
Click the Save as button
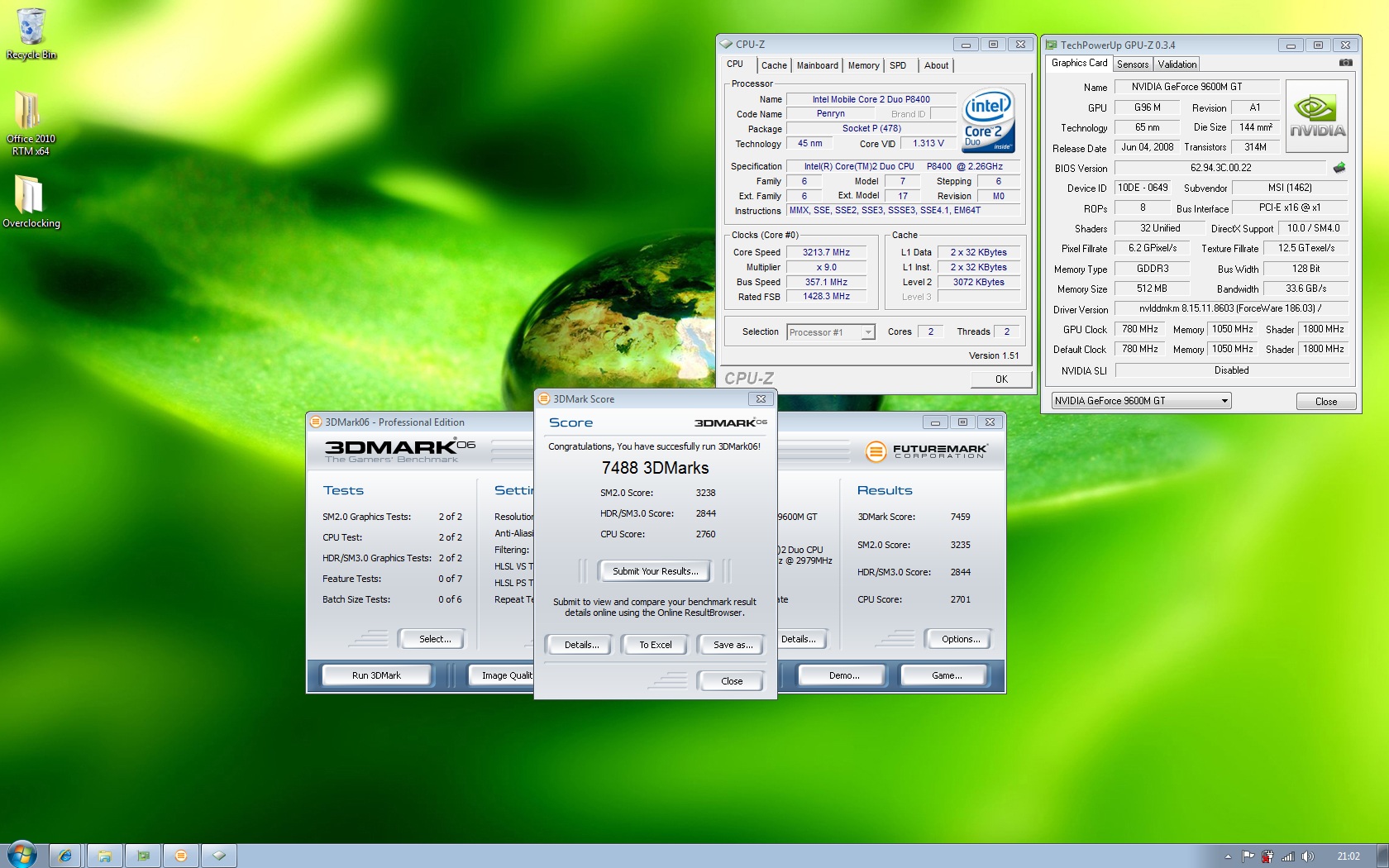pos(733,645)
